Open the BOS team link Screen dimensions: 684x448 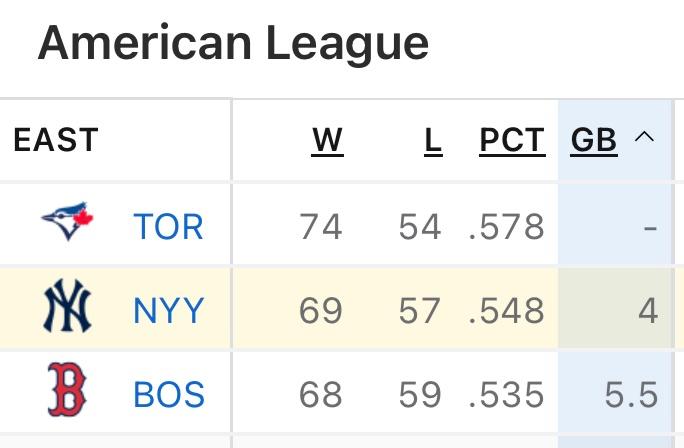pos(168,395)
